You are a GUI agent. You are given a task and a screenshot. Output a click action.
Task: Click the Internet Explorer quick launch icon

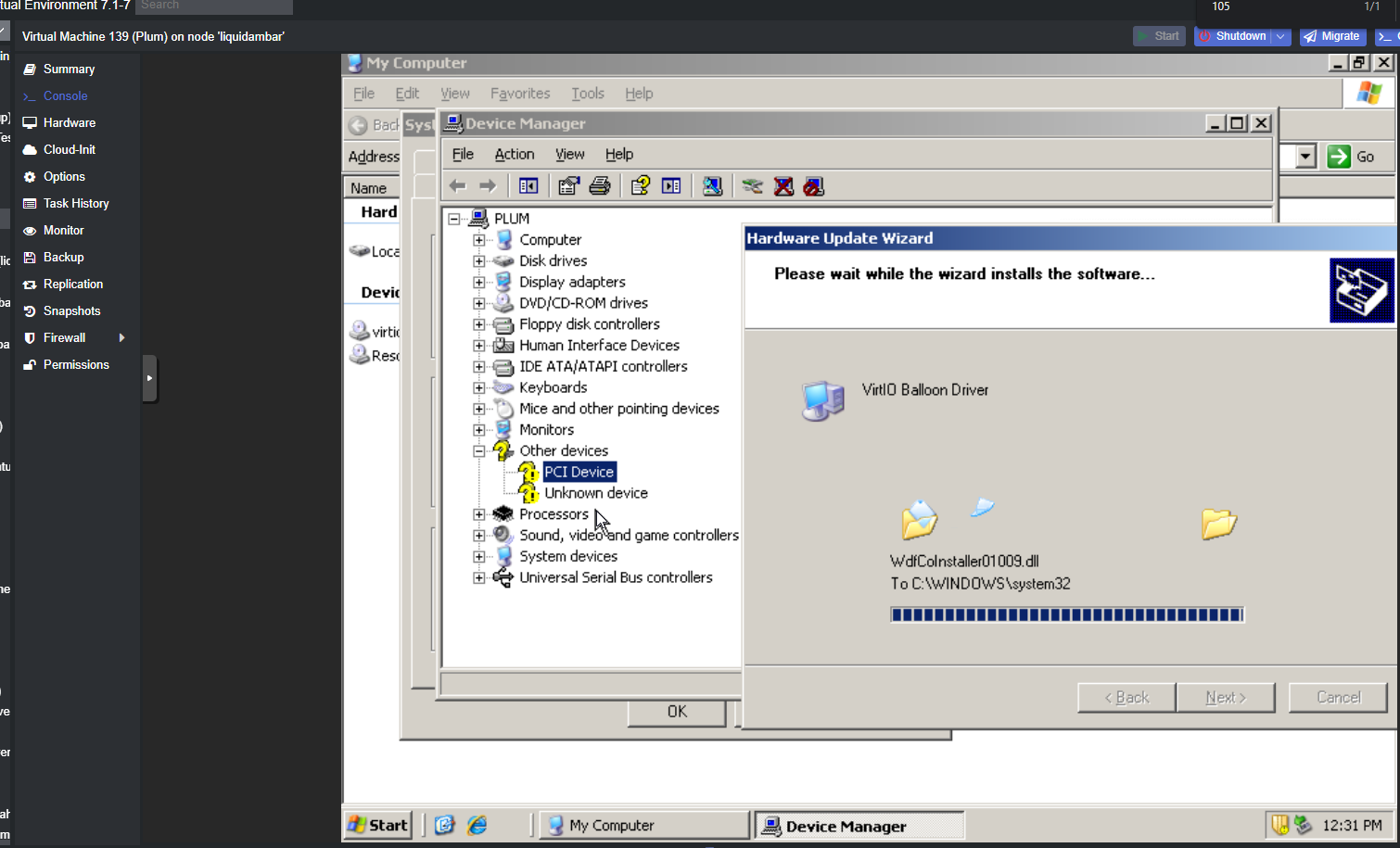477,825
